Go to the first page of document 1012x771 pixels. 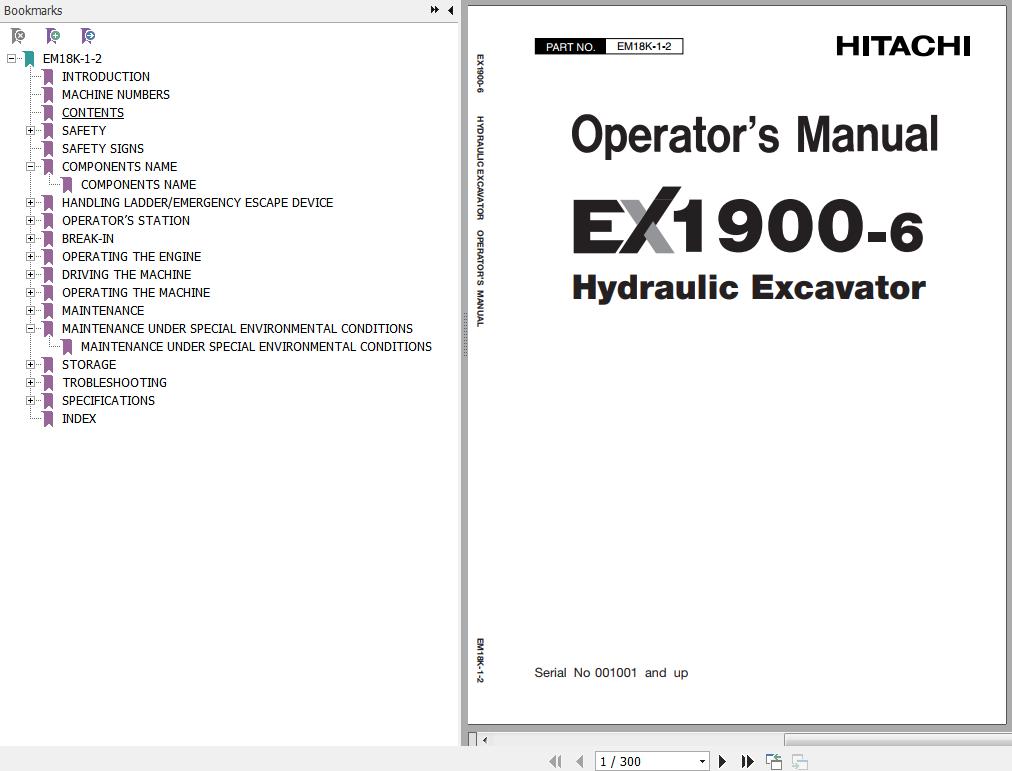coord(555,761)
